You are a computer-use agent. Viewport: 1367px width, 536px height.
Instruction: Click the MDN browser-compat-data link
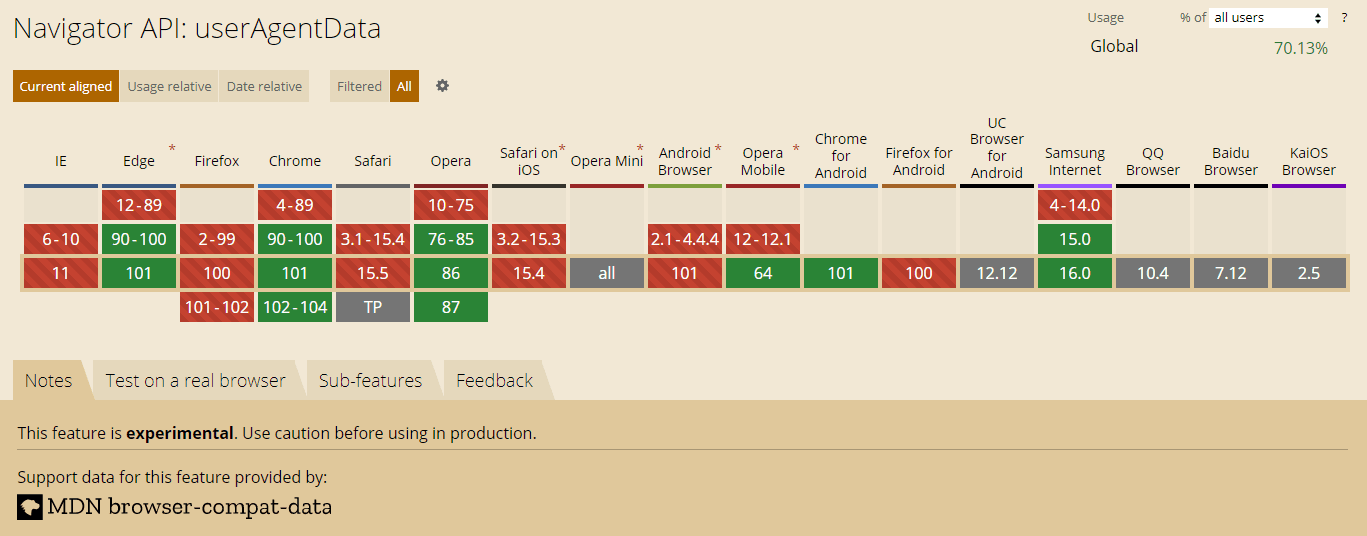point(189,507)
